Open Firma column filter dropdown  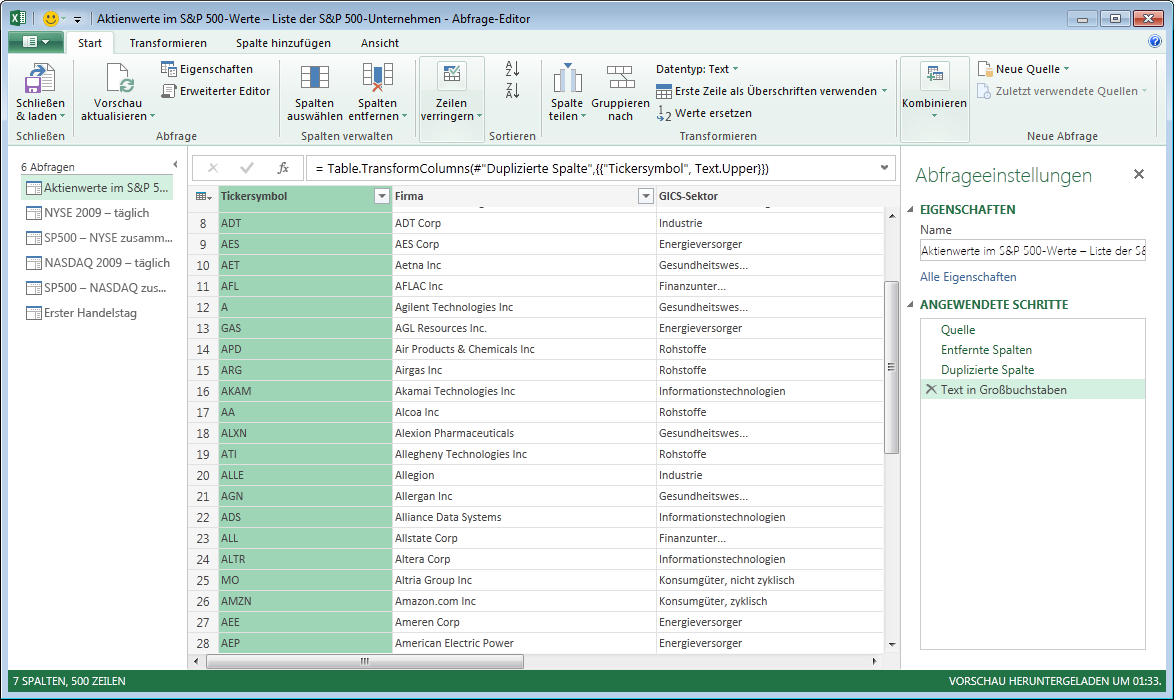click(645, 196)
